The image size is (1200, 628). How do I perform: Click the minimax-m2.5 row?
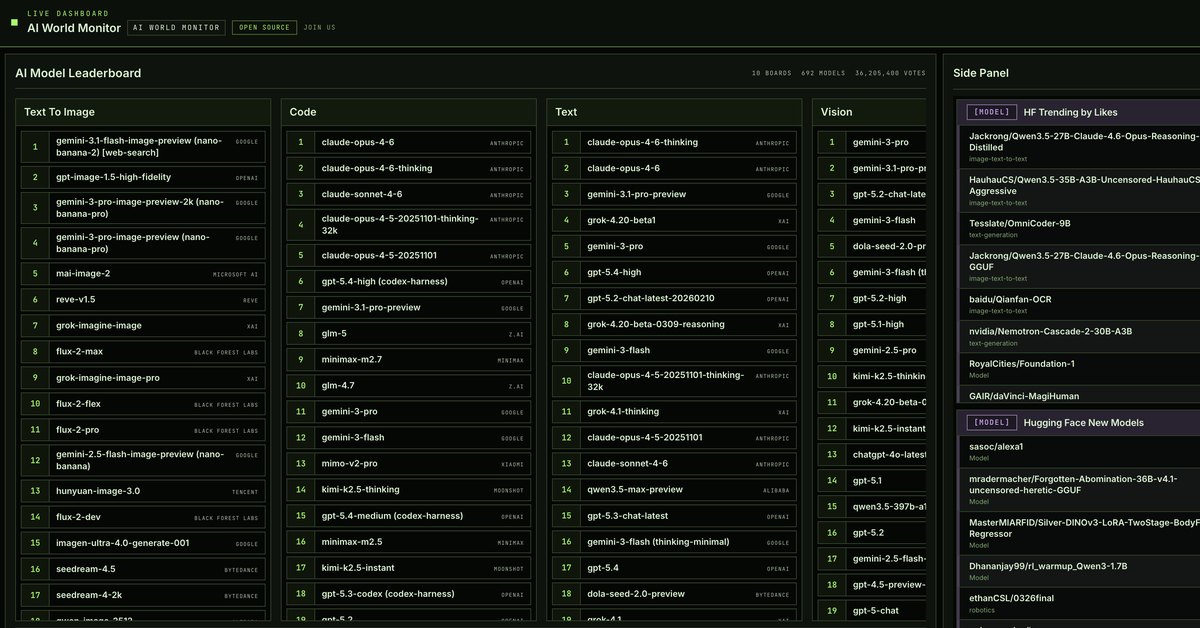(409, 542)
